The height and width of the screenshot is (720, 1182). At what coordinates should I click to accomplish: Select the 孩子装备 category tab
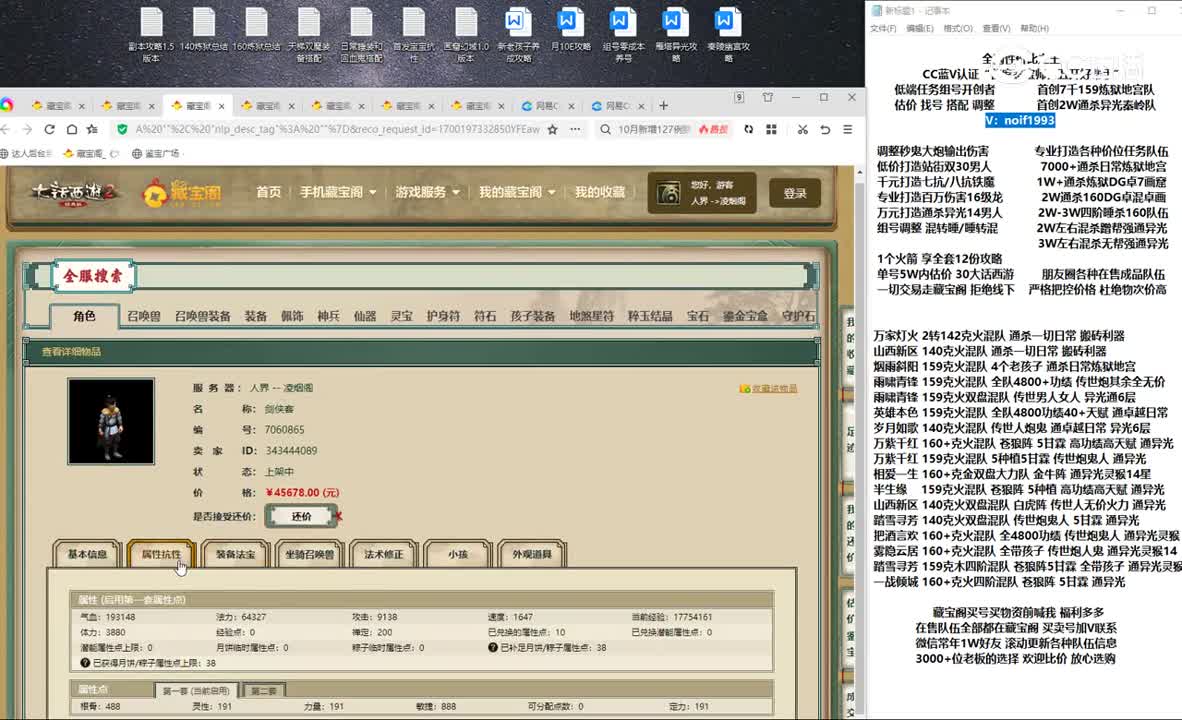(532, 316)
